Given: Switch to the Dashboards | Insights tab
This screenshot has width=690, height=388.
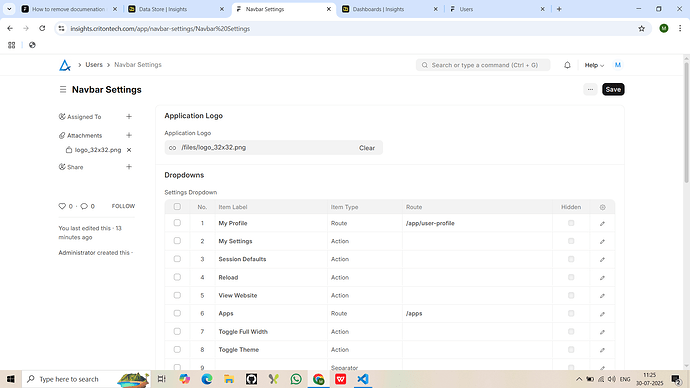Looking at the screenshot, I should [x=390, y=9].
